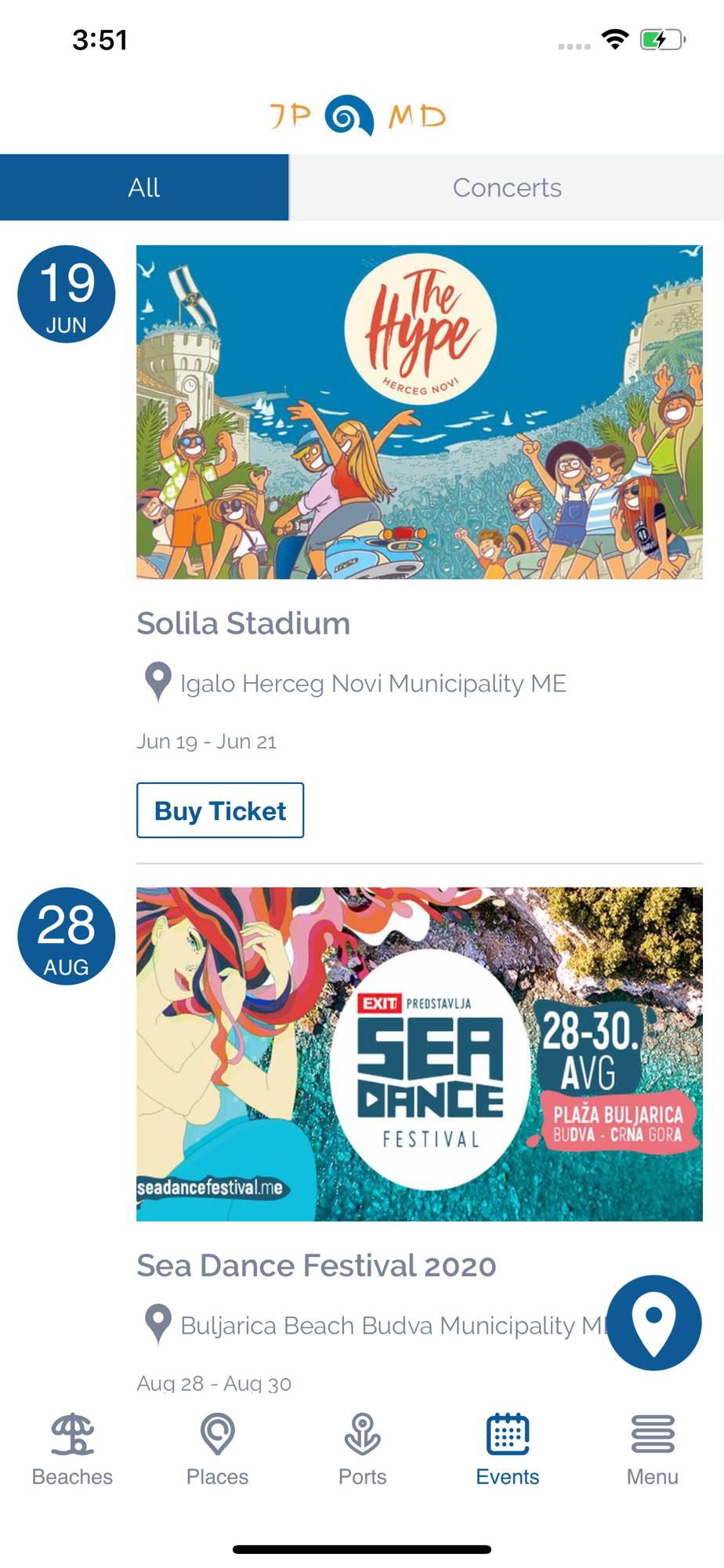The height and width of the screenshot is (1568, 724).
Task: Open The Hype Herceg Novi banner
Action: (419, 412)
